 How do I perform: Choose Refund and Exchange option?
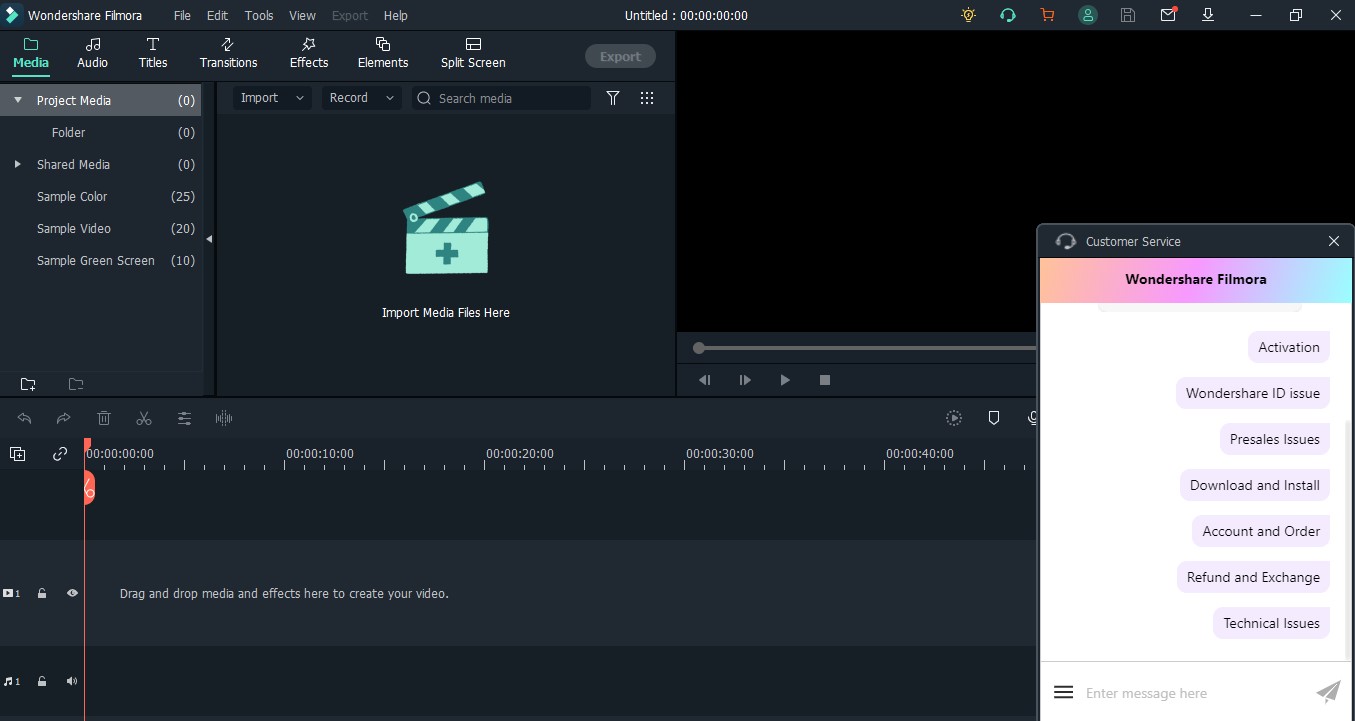[1253, 577]
